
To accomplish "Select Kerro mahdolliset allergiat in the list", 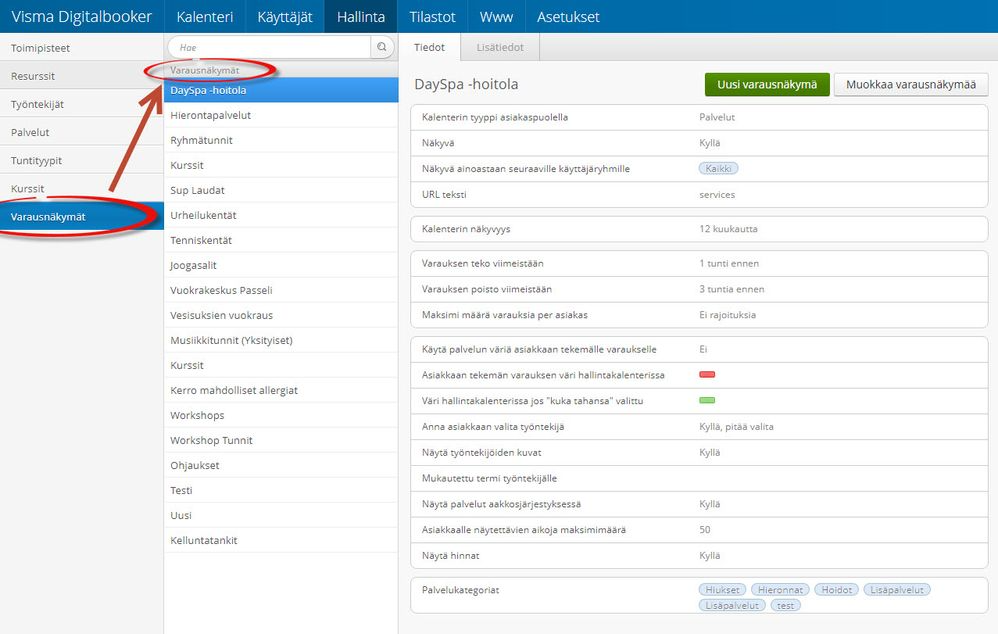I will point(281,390).
